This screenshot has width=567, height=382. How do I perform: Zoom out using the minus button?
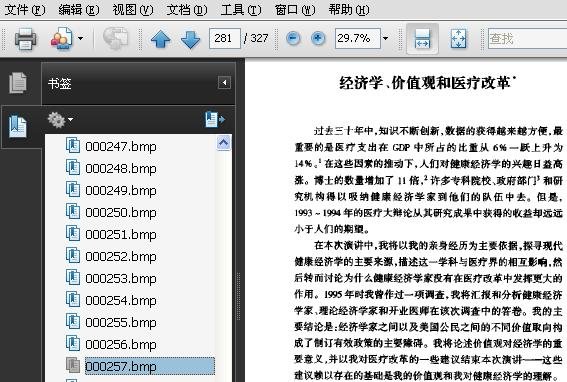pos(293,38)
